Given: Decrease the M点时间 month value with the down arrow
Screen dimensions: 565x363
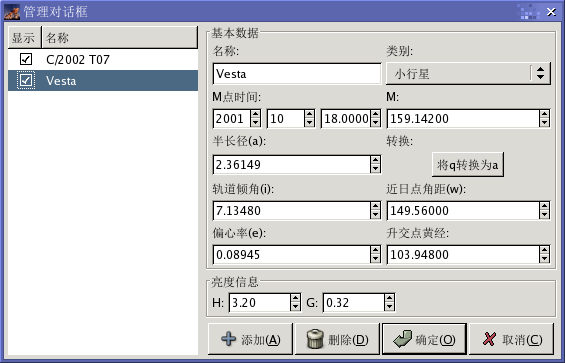Looking at the screenshot, I should click(x=310, y=123).
